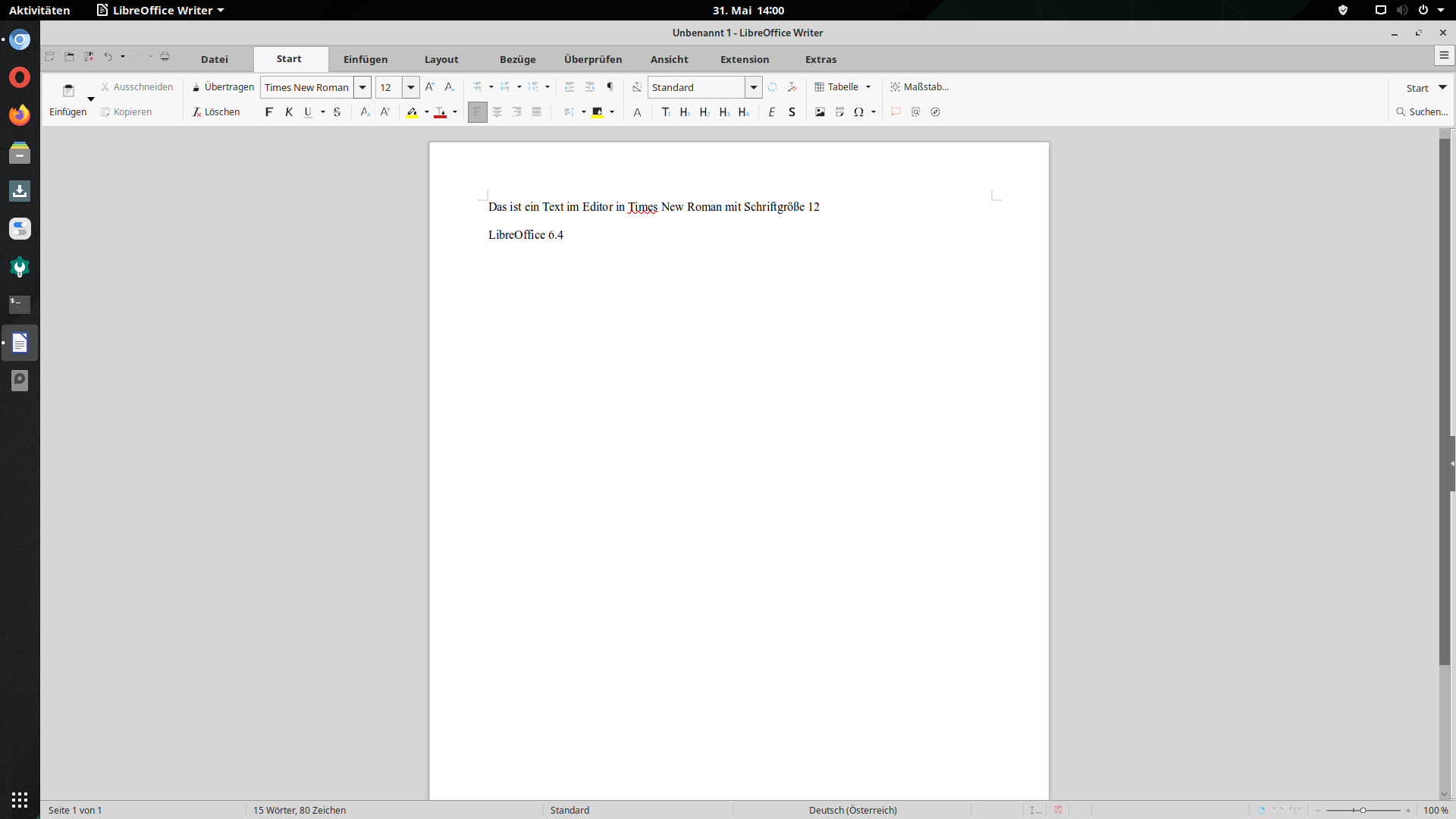Insert an image via picture icon
The width and height of the screenshot is (1456, 819).
pyautogui.click(x=820, y=112)
